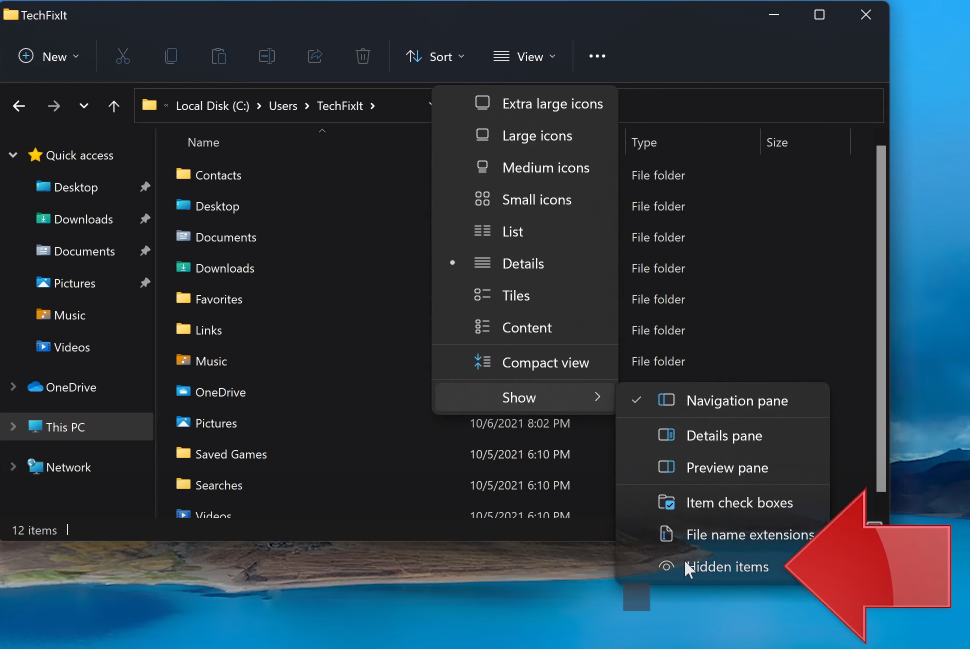Open the New dropdown
970x649 pixels.
(49, 56)
